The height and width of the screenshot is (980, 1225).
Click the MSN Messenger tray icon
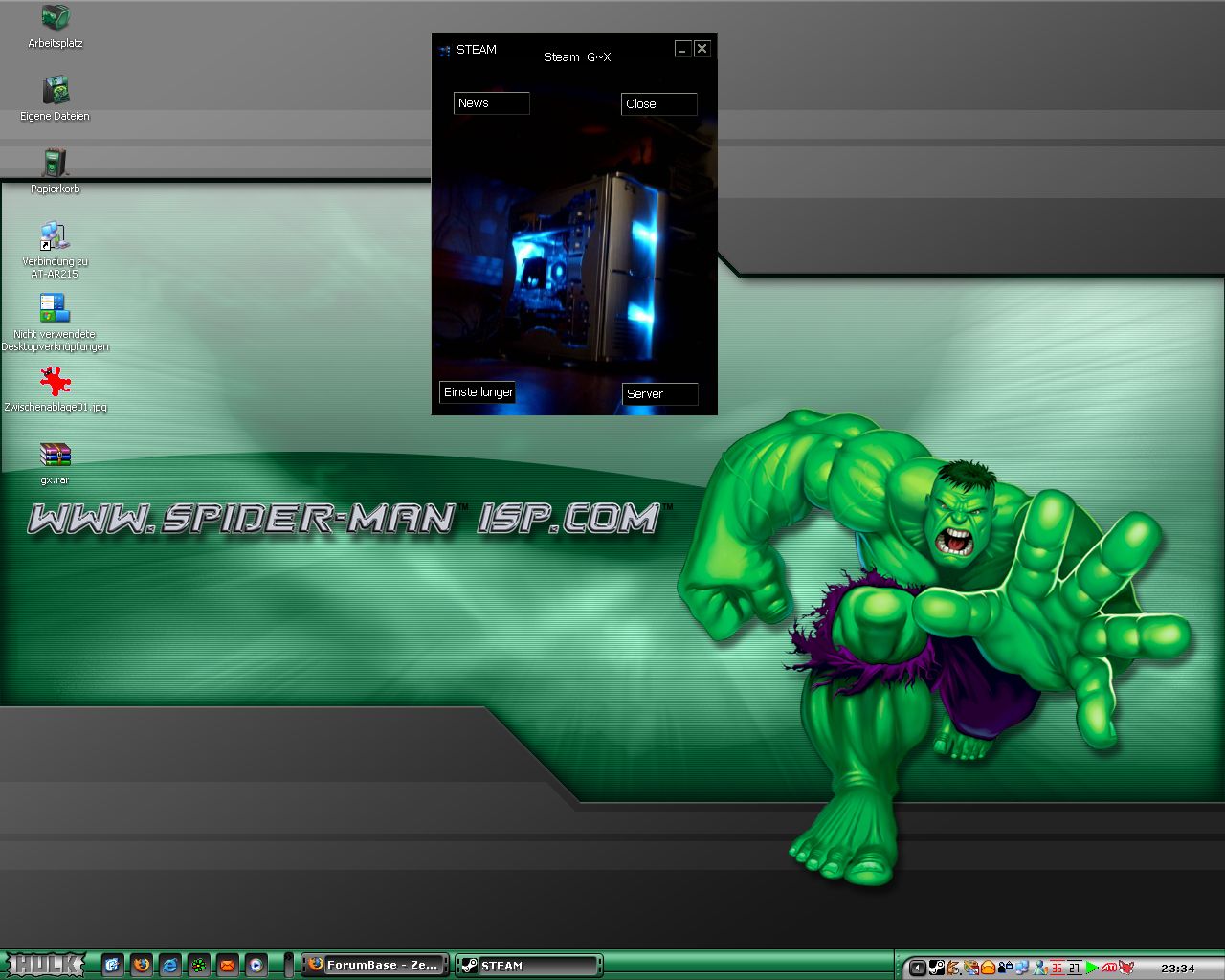[1040, 968]
